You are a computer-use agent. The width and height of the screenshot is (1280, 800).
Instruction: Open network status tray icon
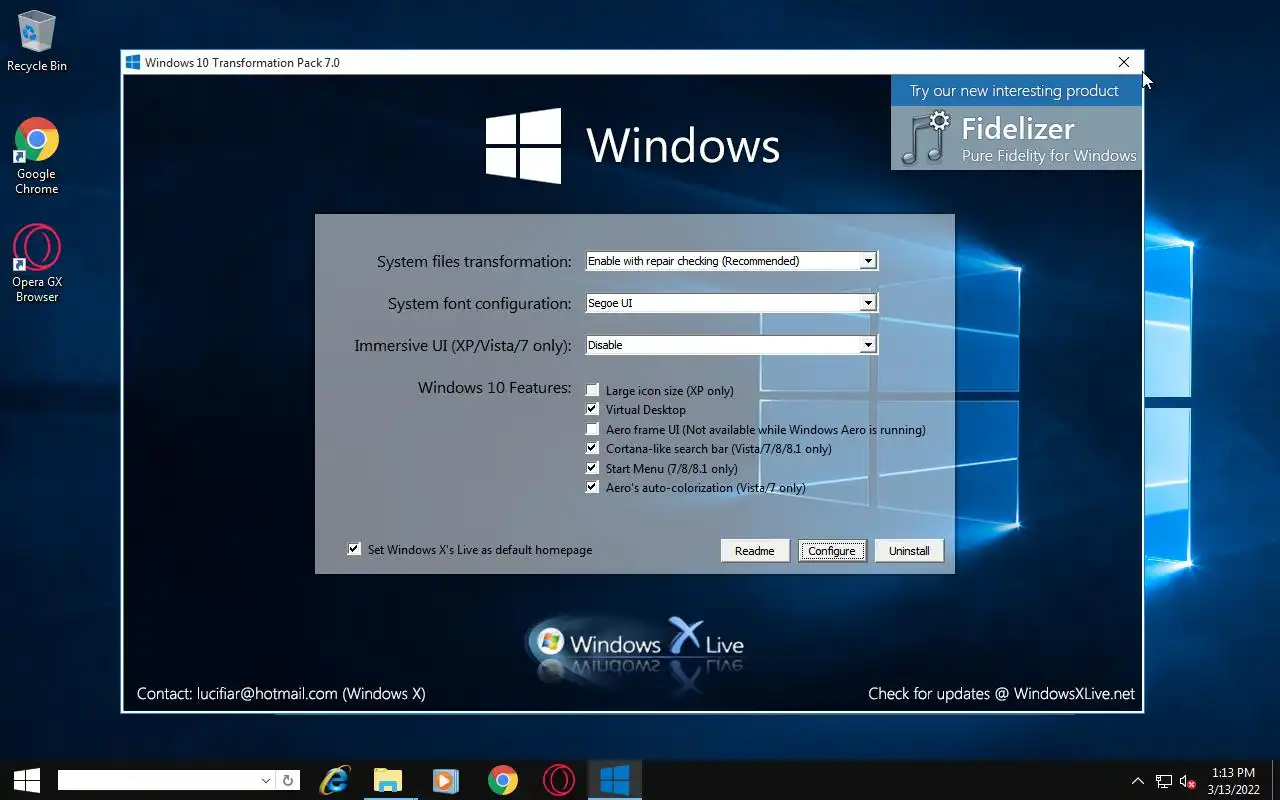point(1164,781)
